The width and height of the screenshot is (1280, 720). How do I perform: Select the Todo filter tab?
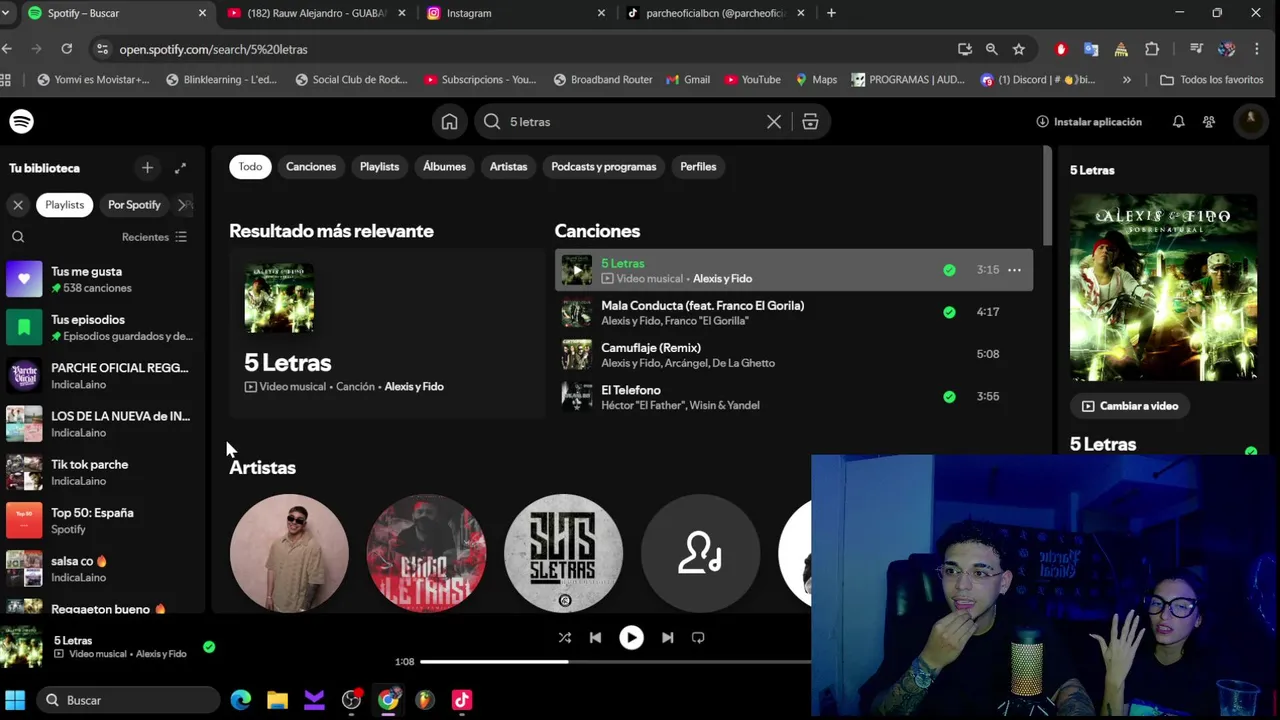pyautogui.click(x=250, y=167)
